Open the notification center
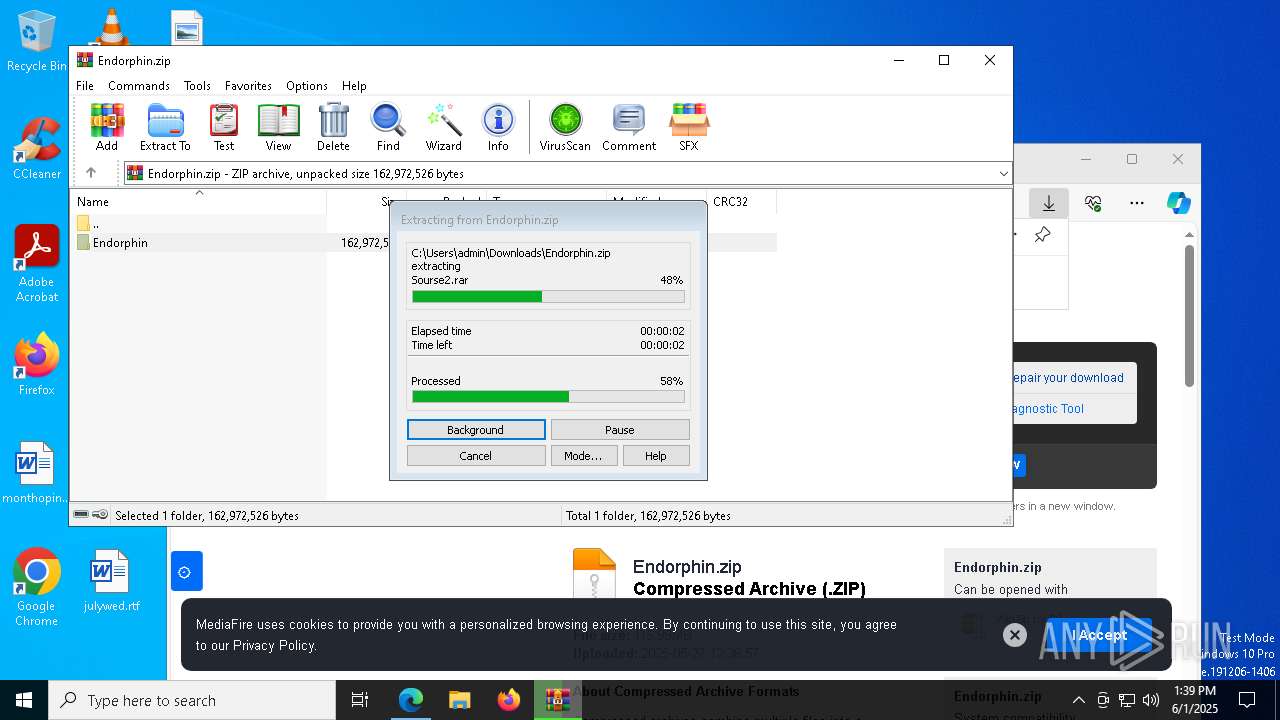This screenshot has width=1280, height=720. pyautogui.click(x=1247, y=700)
